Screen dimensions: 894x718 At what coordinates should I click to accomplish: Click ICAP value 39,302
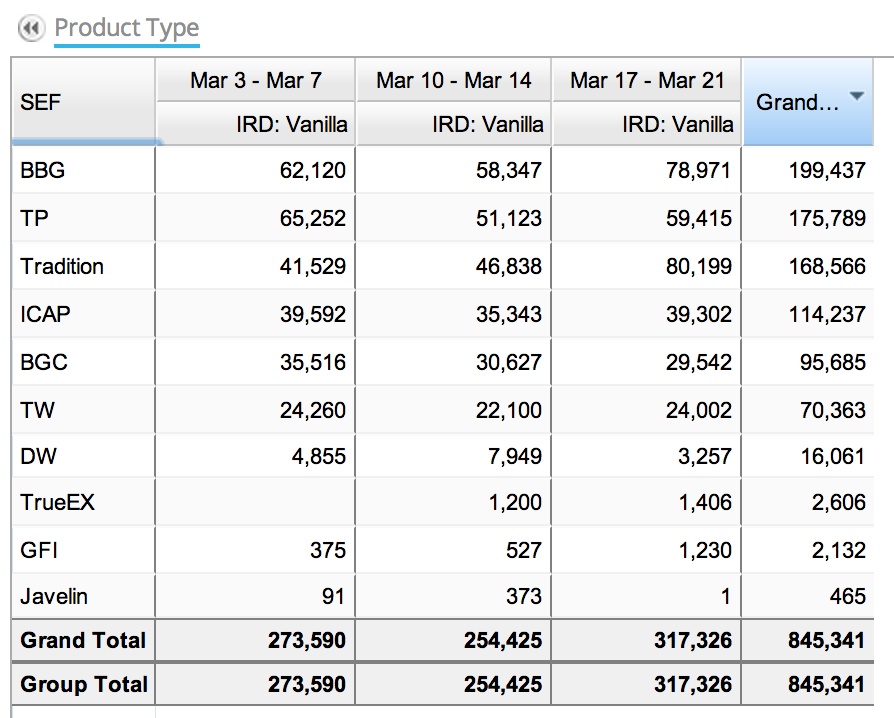tap(698, 314)
